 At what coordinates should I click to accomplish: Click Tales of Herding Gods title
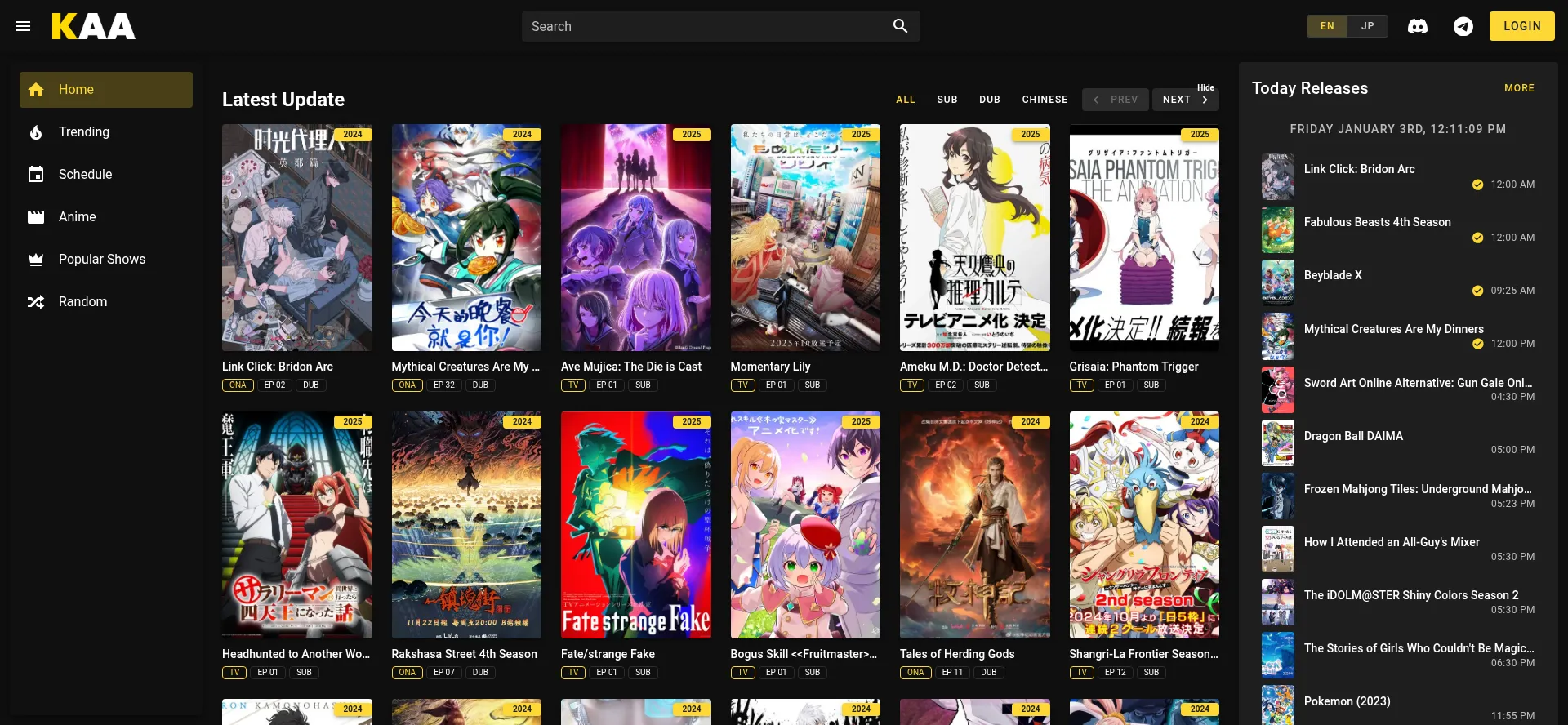coord(957,654)
